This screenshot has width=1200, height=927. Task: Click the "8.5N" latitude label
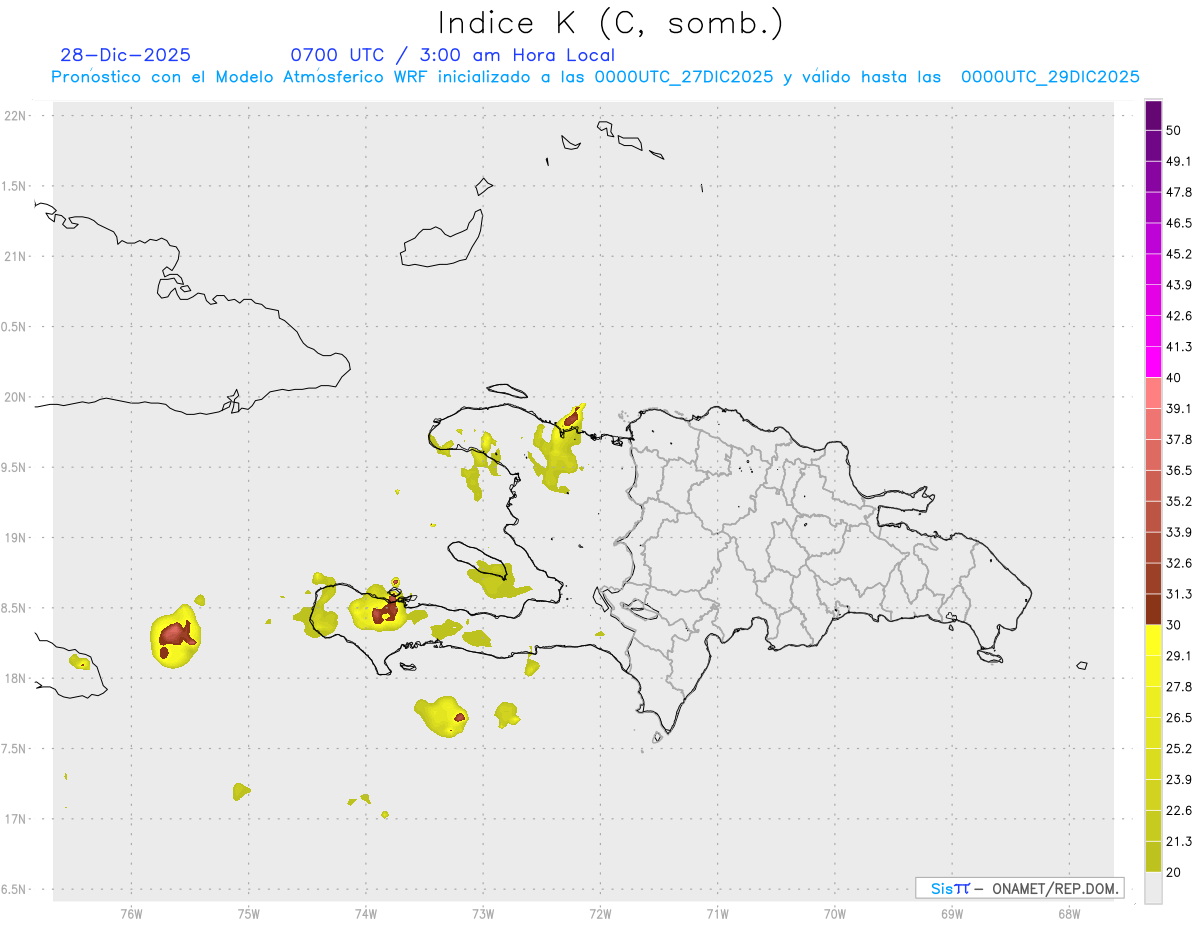(x=15, y=608)
